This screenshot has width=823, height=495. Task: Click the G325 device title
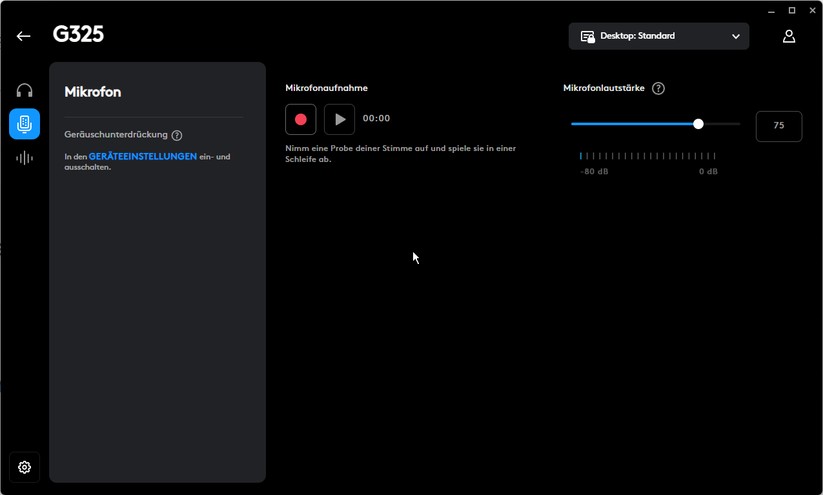click(78, 35)
